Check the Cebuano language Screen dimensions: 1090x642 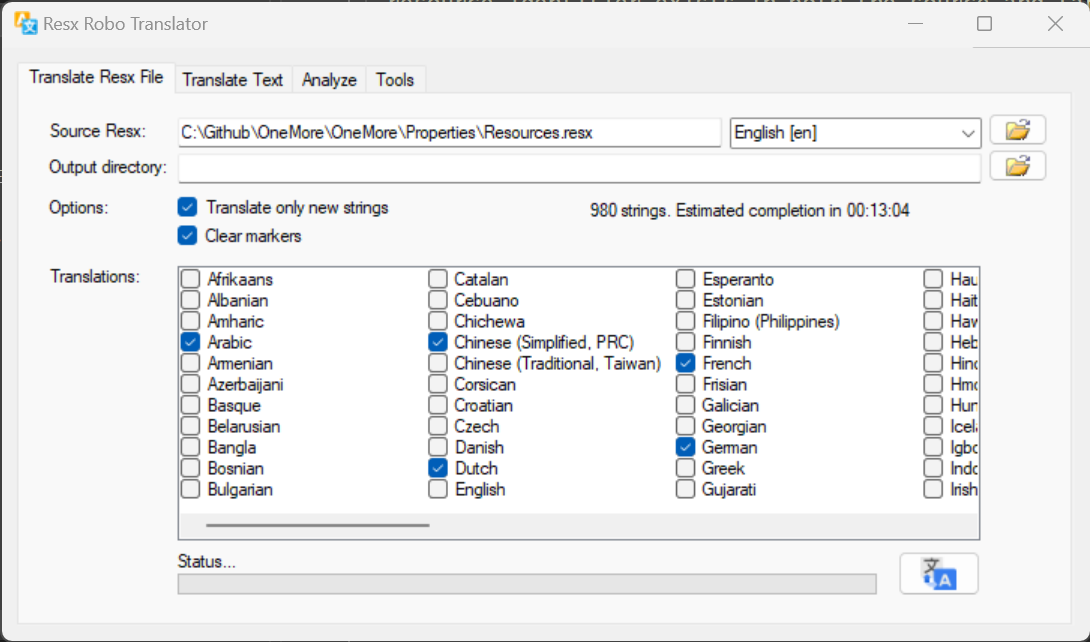(438, 300)
